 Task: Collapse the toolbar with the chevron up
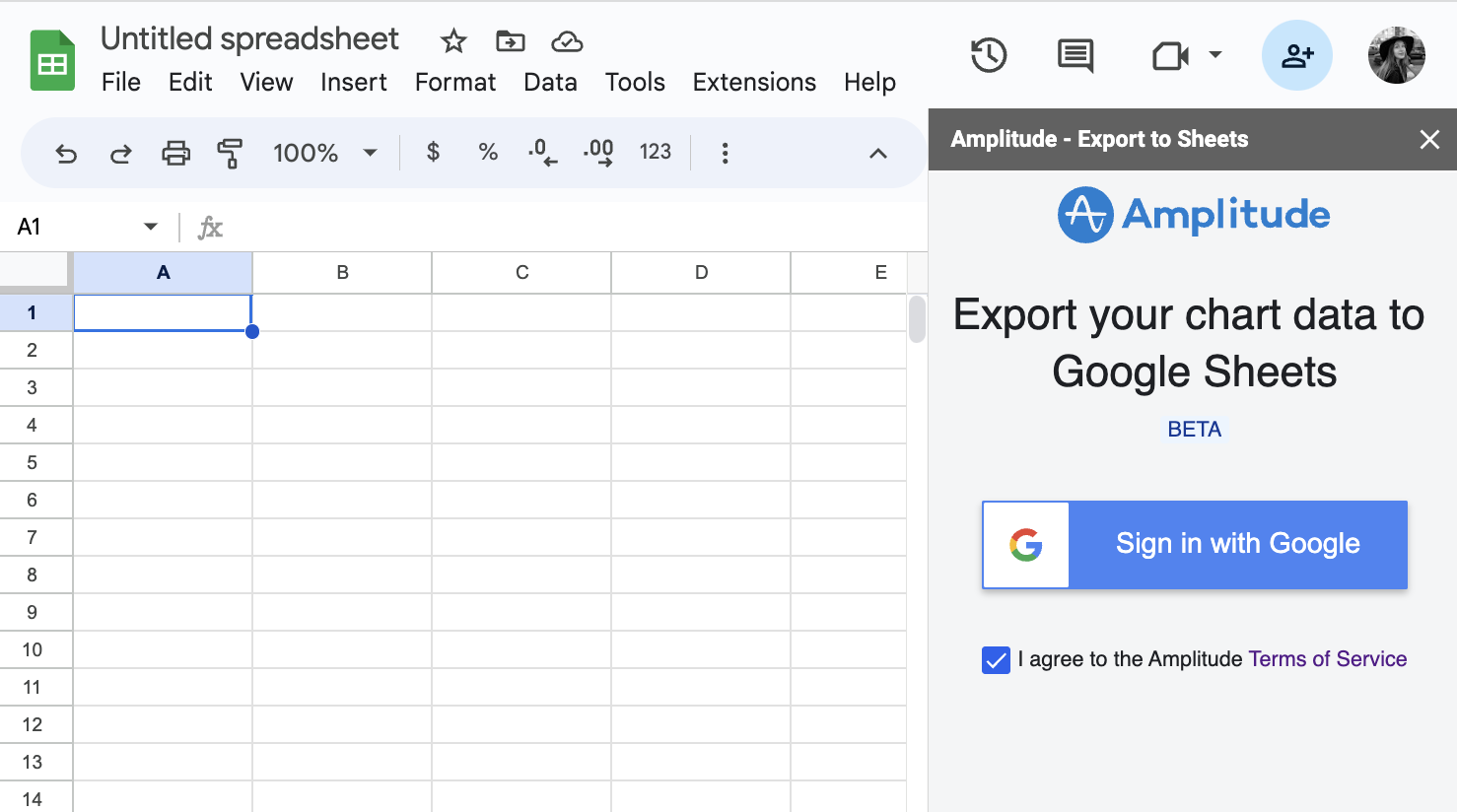[x=878, y=154]
